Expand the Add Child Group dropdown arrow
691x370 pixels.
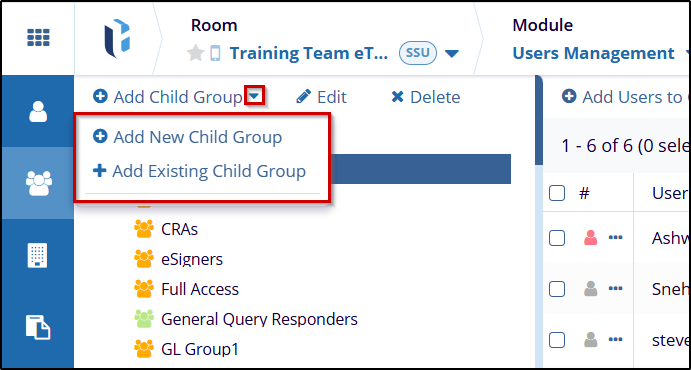[255, 96]
